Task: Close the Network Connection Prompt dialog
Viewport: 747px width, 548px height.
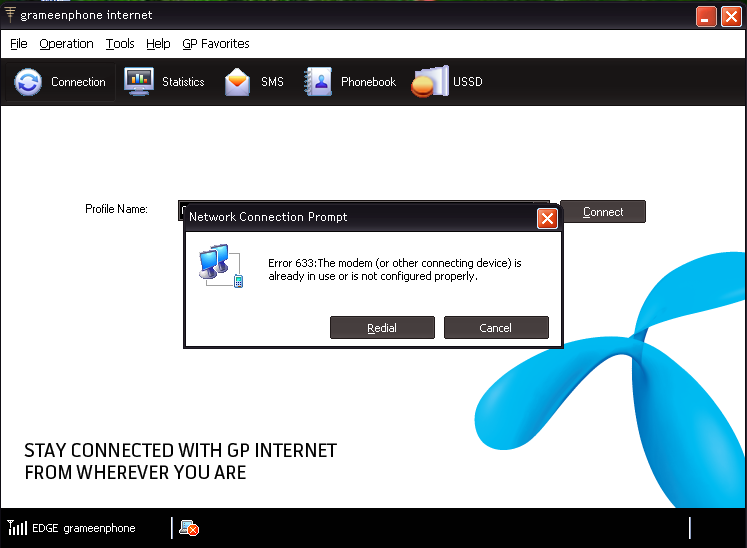Action: click(x=547, y=219)
